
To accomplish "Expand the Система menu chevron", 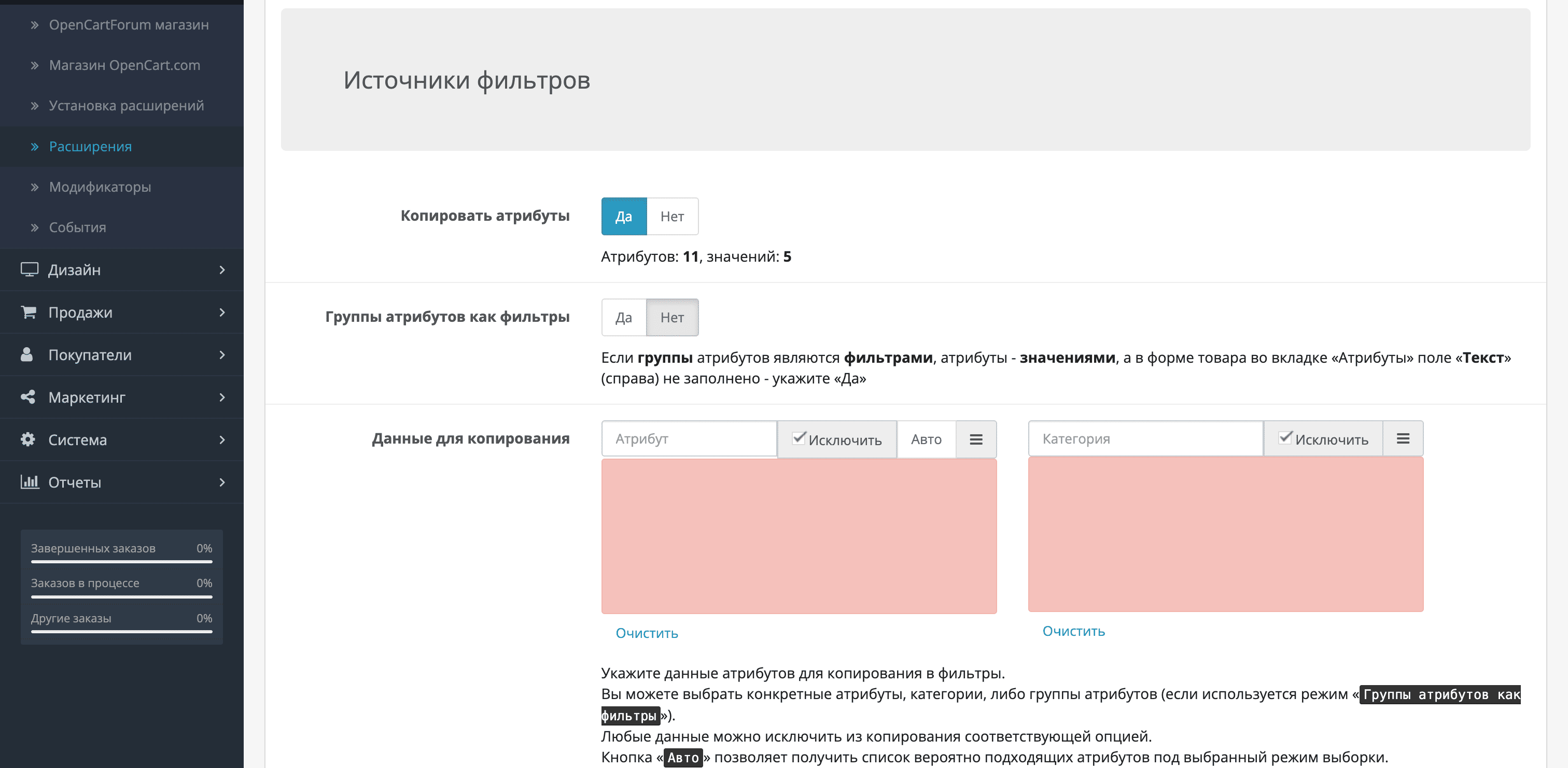I will coord(222,439).
